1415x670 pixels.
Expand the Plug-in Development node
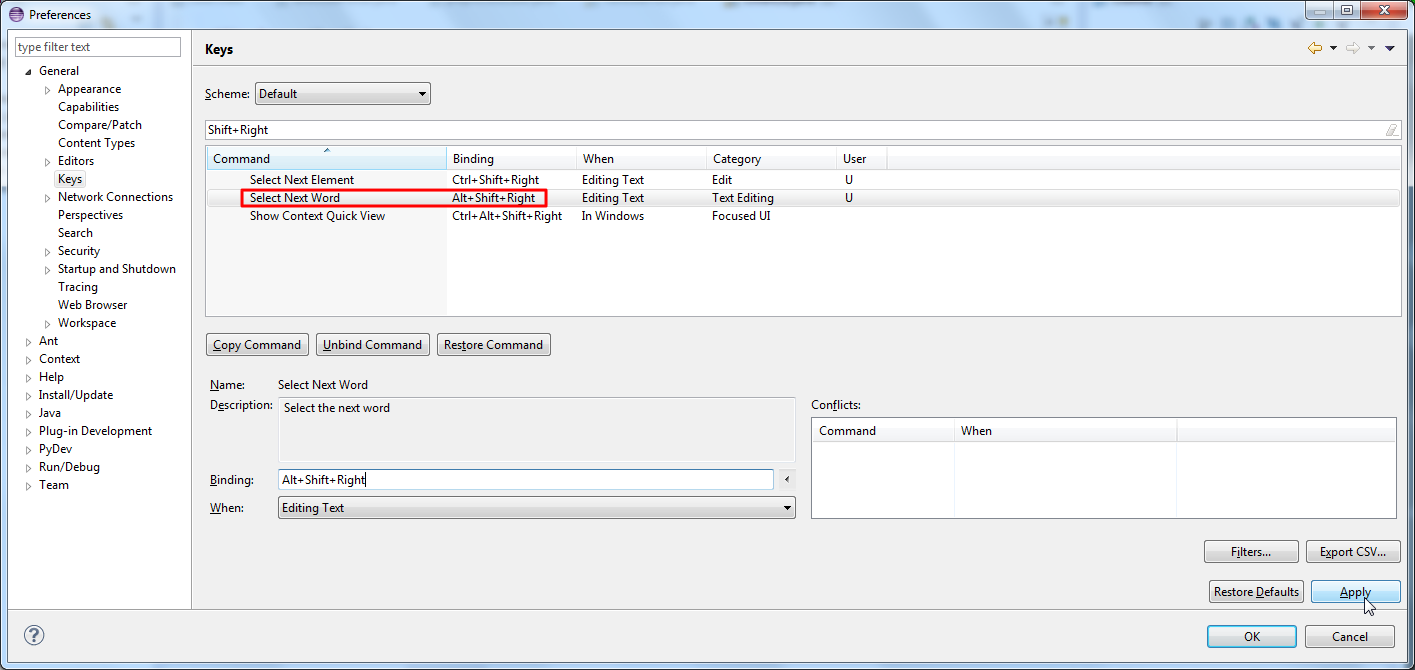pos(28,431)
